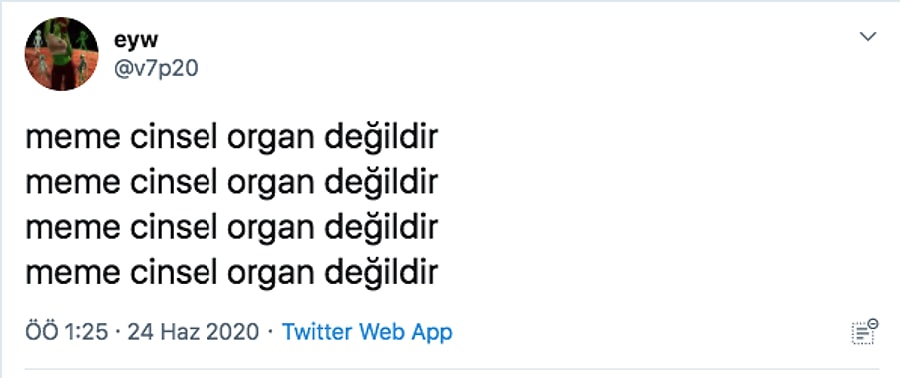Image resolution: width=900 pixels, height=378 pixels.
Task: Visit the eyw display name
Action: coord(136,40)
